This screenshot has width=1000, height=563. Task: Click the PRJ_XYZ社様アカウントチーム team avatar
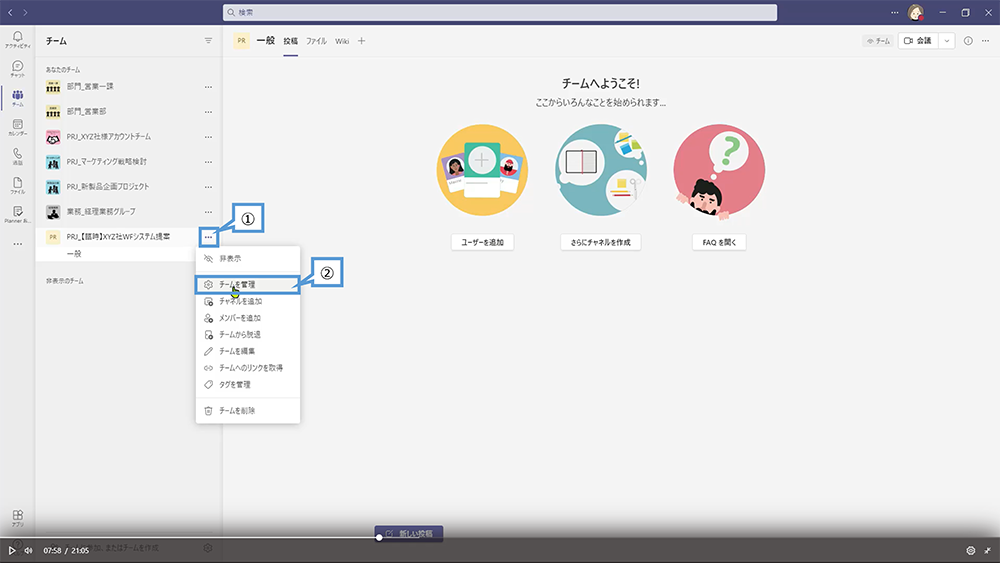point(53,136)
